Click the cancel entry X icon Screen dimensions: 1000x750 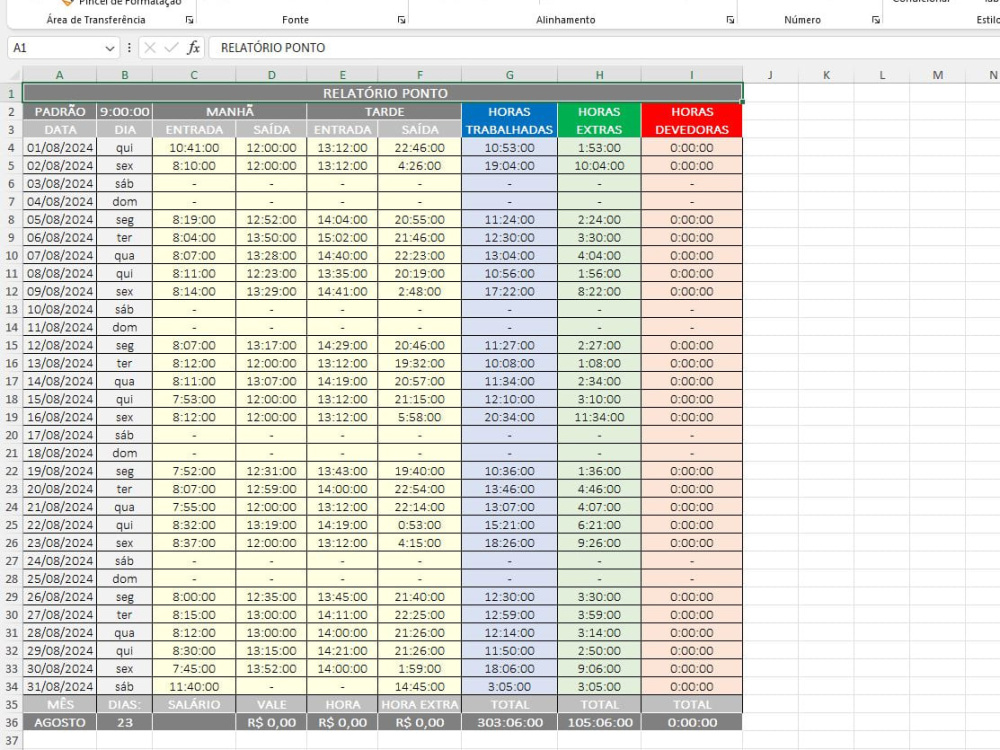click(150, 48)
